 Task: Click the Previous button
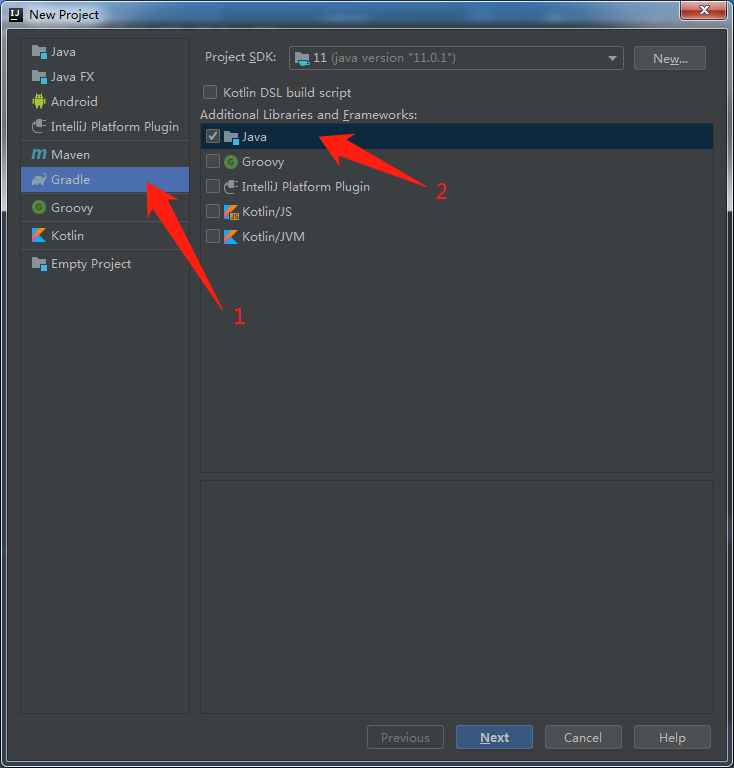coord(405,737)
